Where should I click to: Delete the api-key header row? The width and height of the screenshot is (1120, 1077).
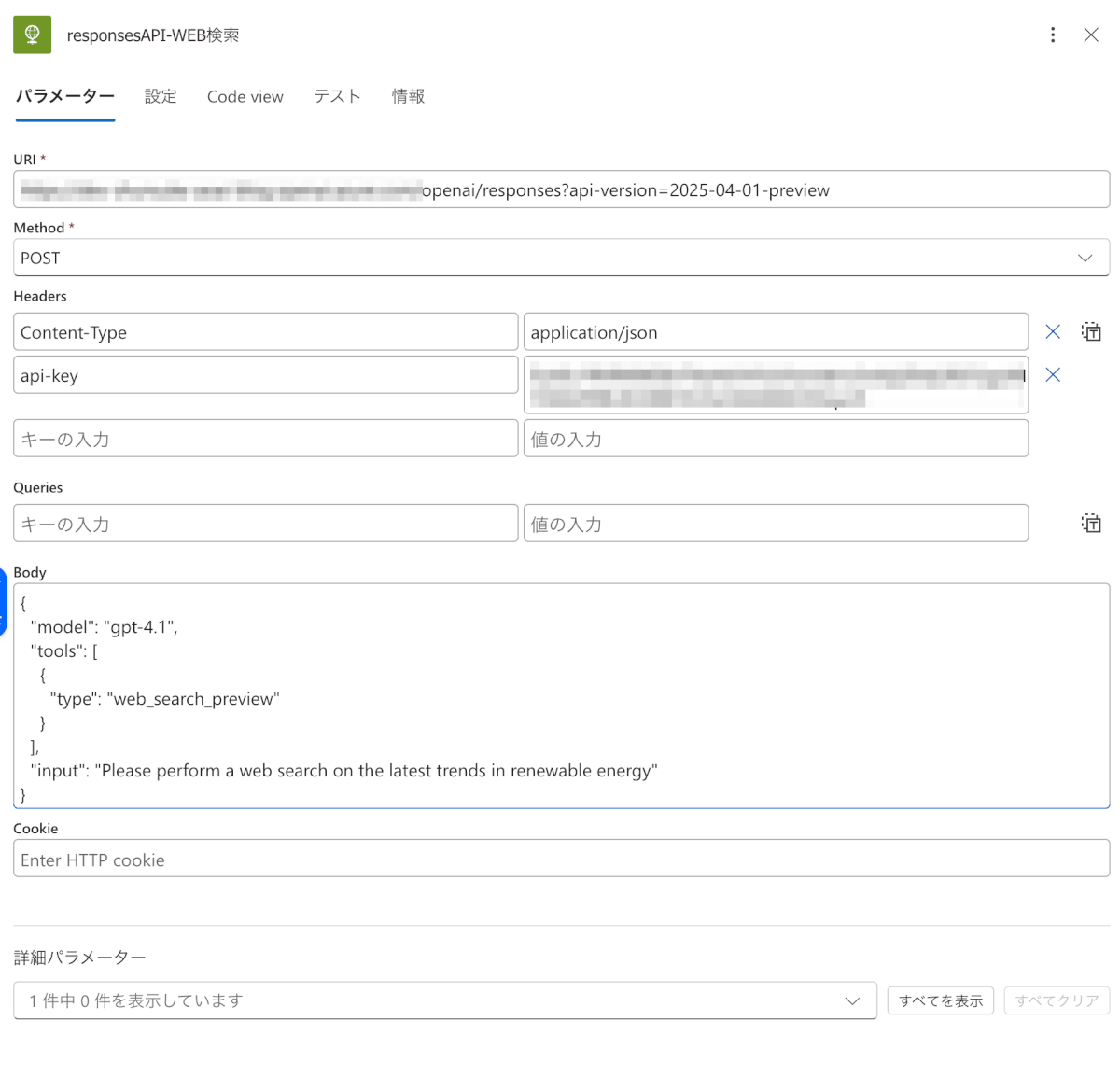(x=1053, y=375)
